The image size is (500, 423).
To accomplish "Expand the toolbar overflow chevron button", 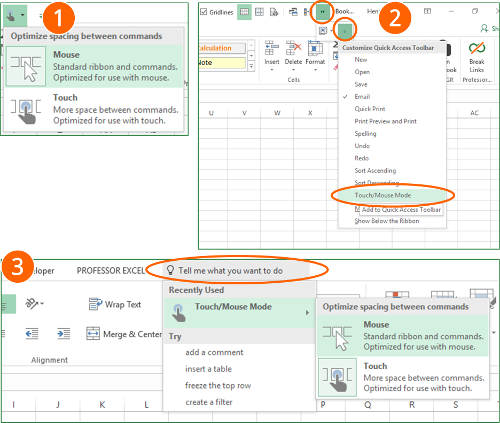I will tap(322, 12).
